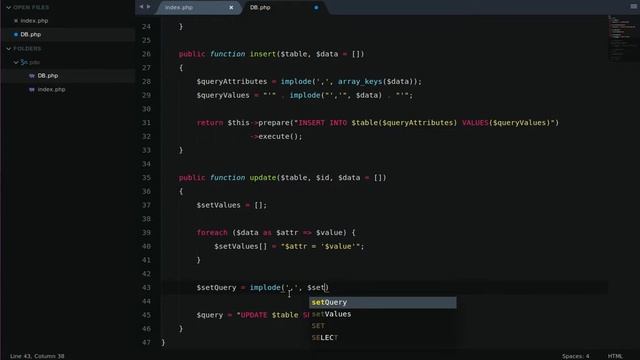Viewport: 640px width, 360px height.
Task: Choose setQuery autocomplete suggestion
Action: point(382,302)
